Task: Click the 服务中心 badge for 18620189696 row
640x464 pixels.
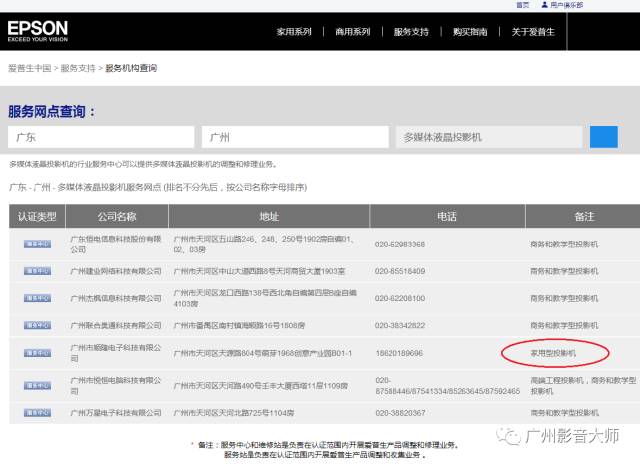Action: point(37,353)
